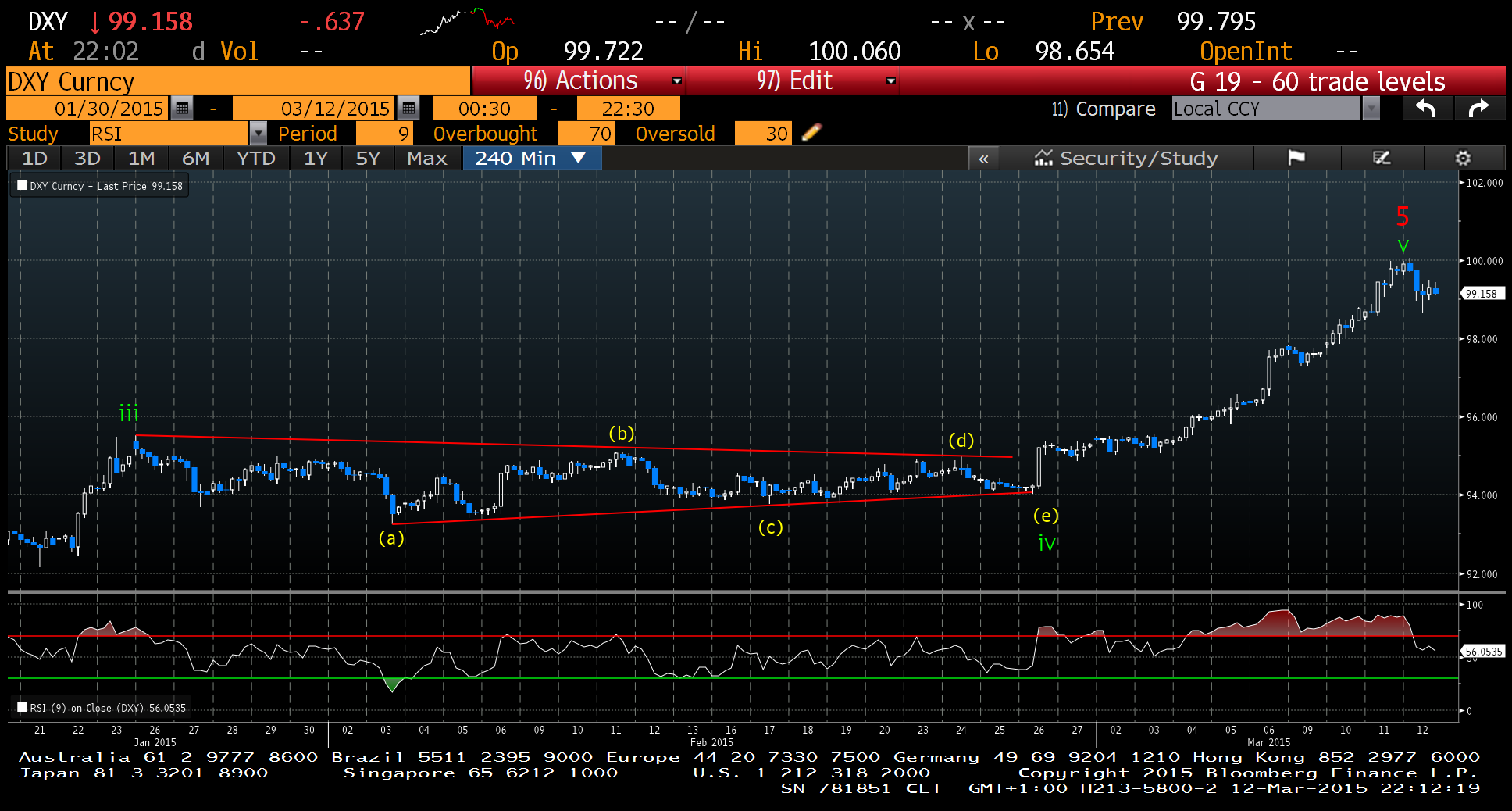Click the undo arrow button
Image resolution: width=1512 pixels, height=811 pixels.
[1426, 109]
